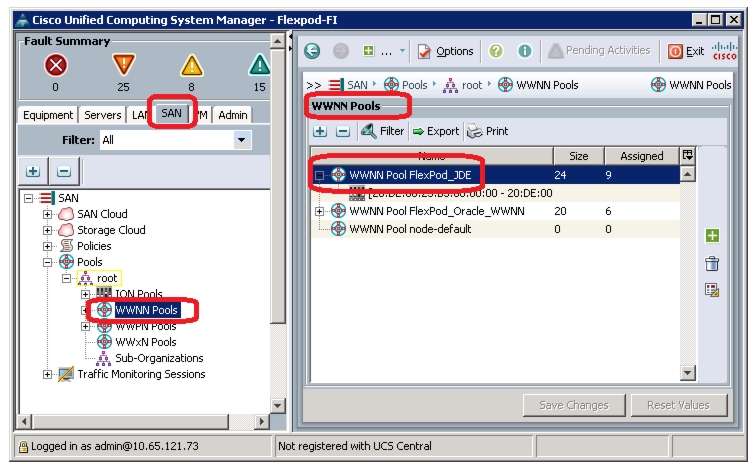Viewport: 753px width, 464px height.
Task: Expand the WWNN Pool FlexPod_Oracle_WWNN row
Action: point(319,211)
